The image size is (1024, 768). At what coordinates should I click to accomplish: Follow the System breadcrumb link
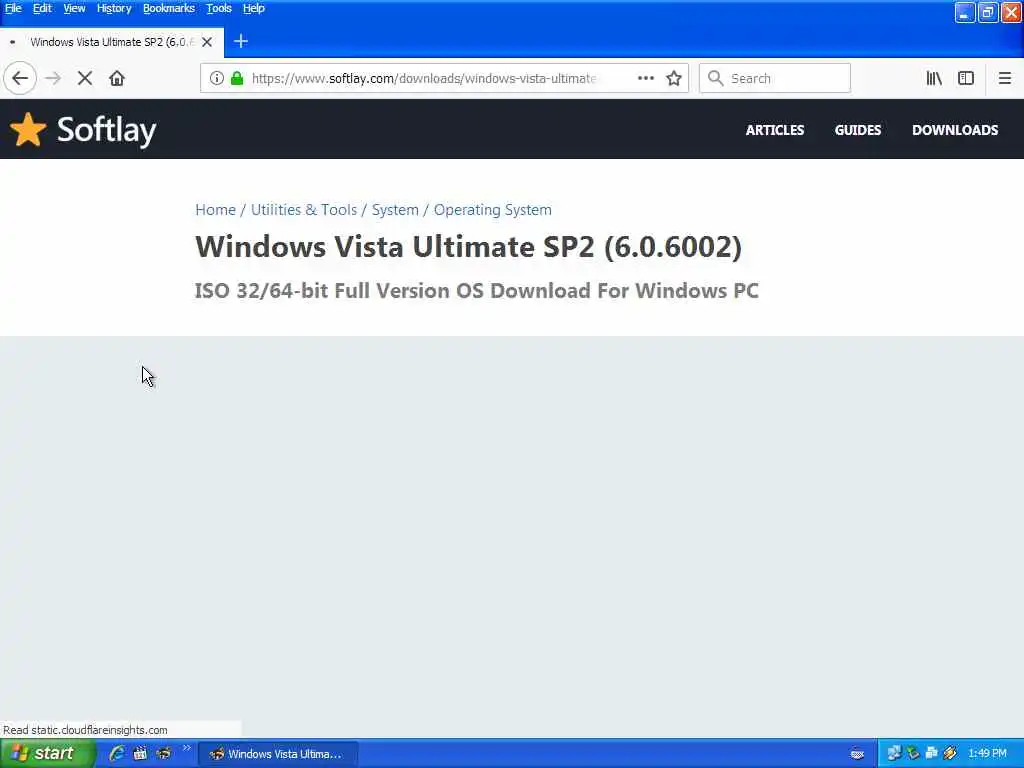coord(395,210)
